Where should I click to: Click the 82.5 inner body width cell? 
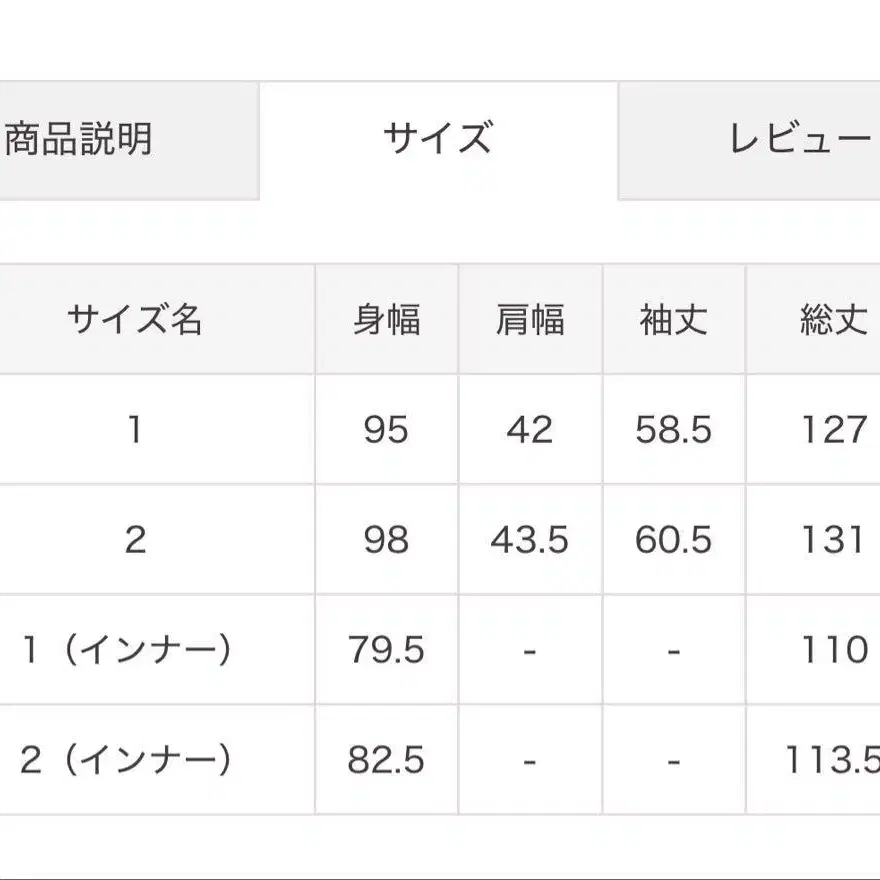[x=386, y=760]
